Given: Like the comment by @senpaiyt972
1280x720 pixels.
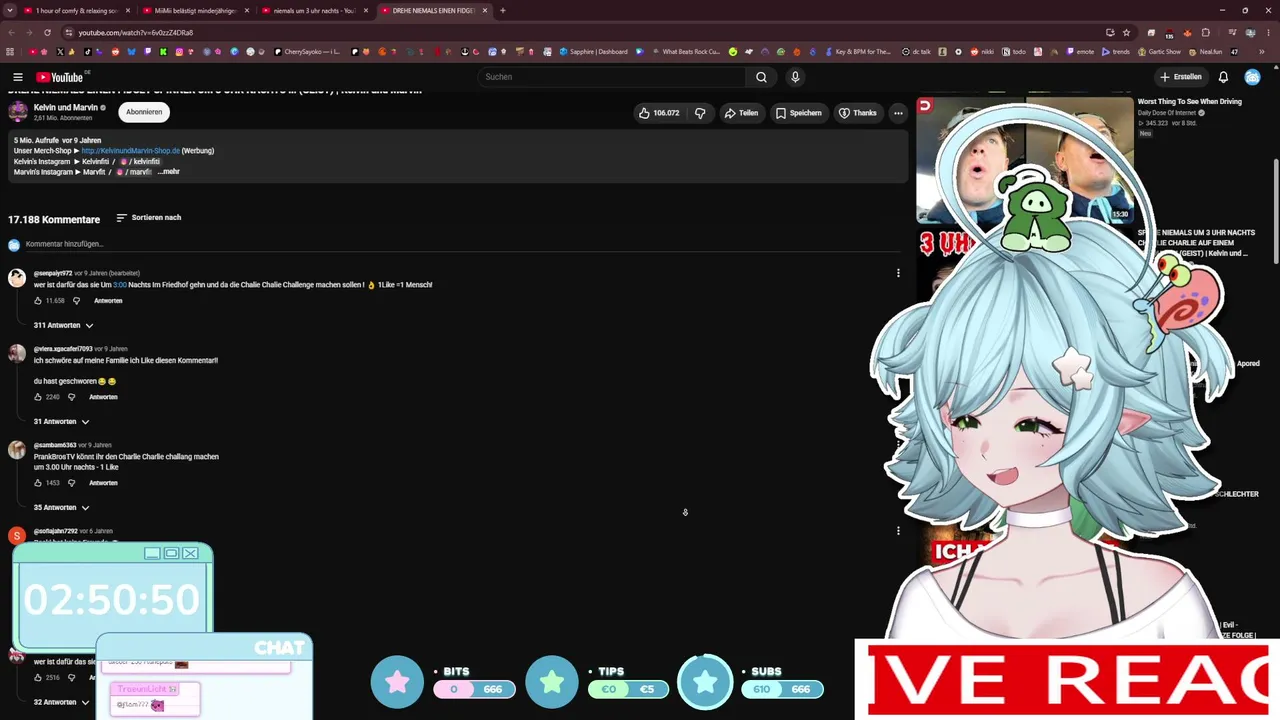Looking at the screenshot, I should tap(38, 301).
